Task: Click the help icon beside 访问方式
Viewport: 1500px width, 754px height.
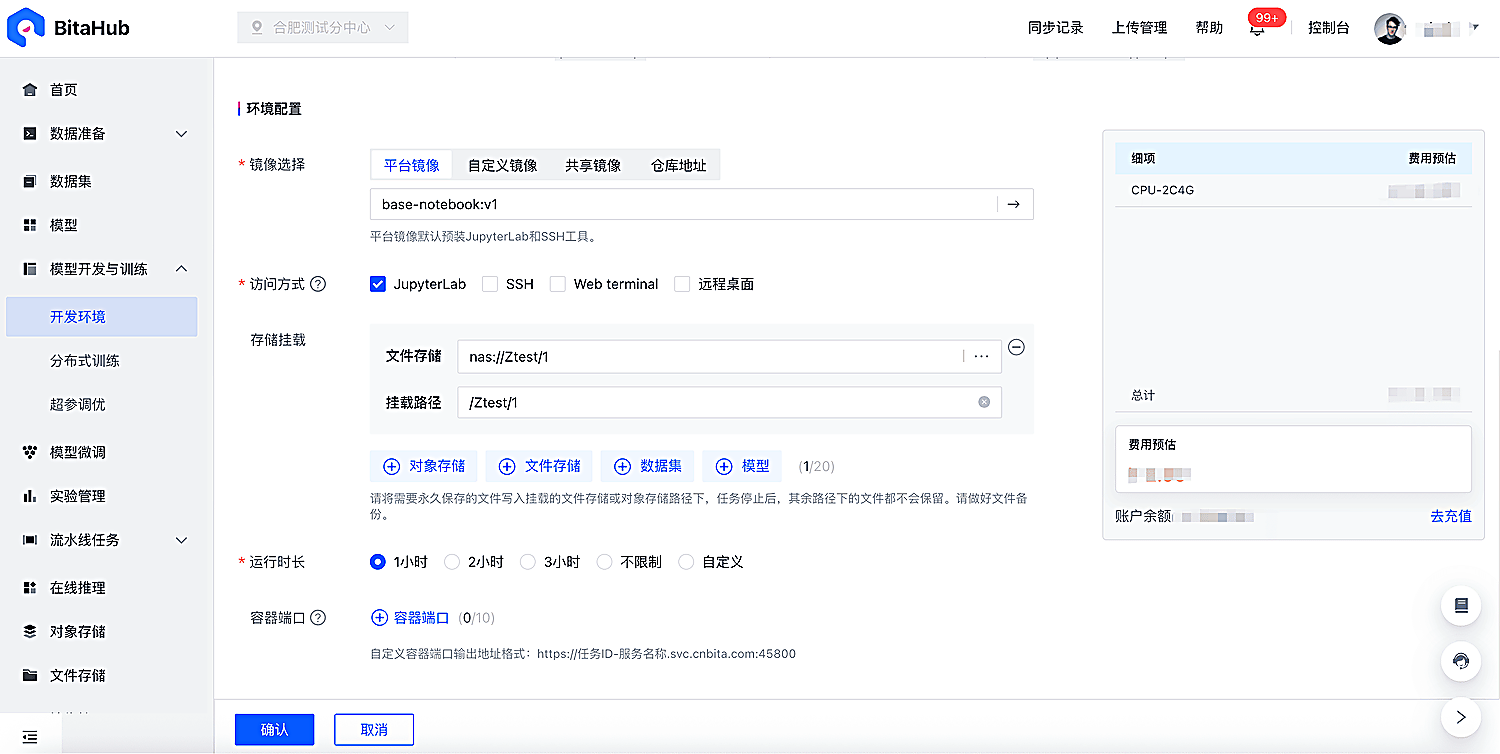Action: 318,284
